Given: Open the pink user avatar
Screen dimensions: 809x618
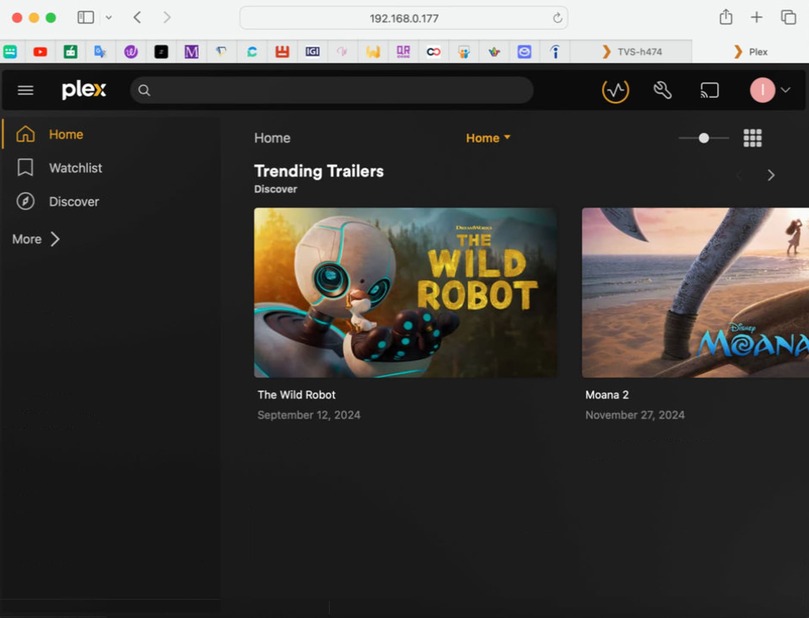Looking at the screenshot, I should (762, 90).
